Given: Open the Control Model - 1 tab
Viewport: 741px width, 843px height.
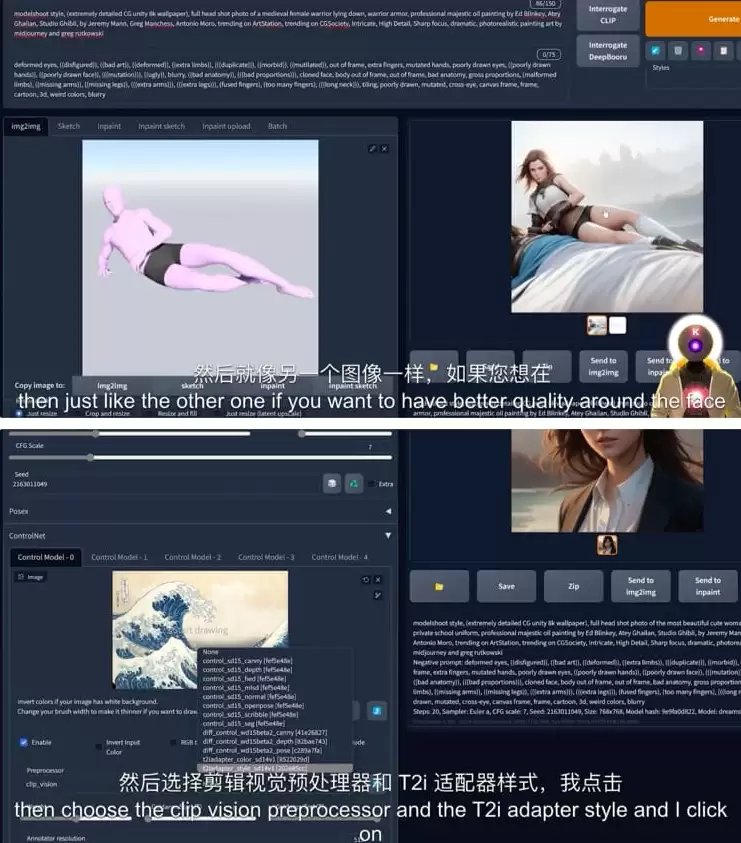Looking at the screenshot, I should pos(119,557).
